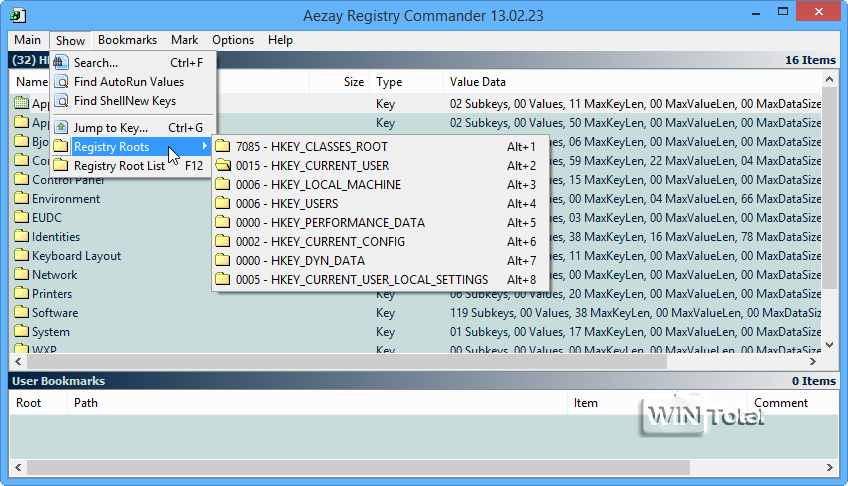848x486 pixels.
Task: Click the magnifier icon beside Find ShellNew Keys
Action: [61, 101]
